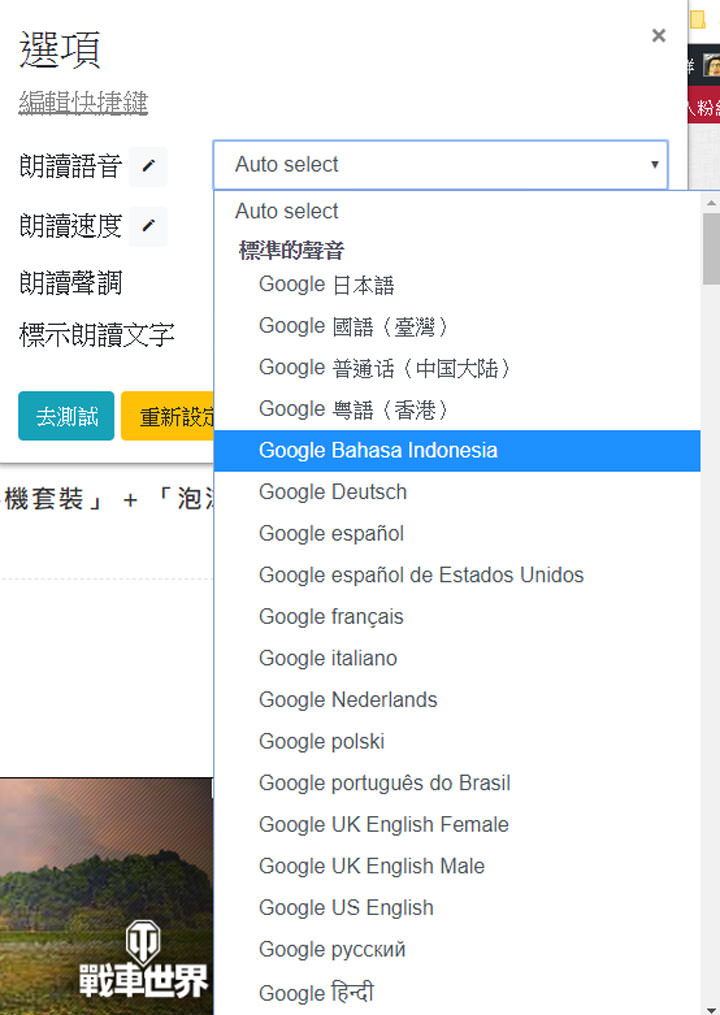Viewport: 720px width, 1015px height.
Task: Choose Google UK English Male voice
Action: (457, 866)
